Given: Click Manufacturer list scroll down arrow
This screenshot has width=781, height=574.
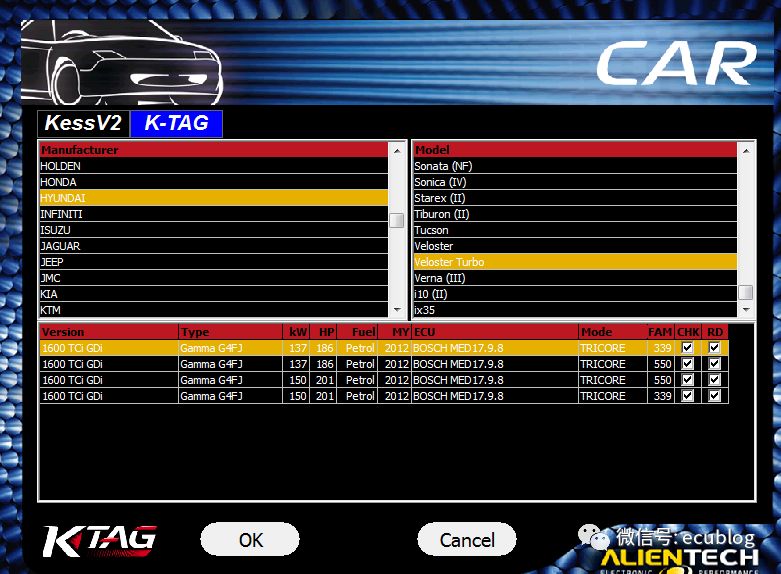Looking at the screenshot, I should click(x=397, y=309).
